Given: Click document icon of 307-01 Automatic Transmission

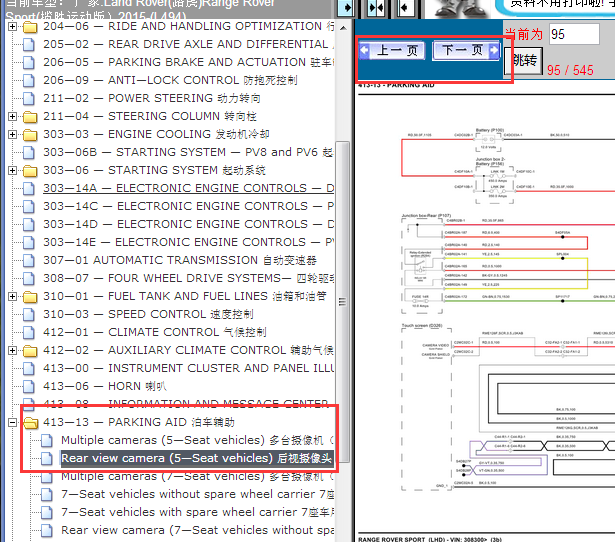Looking at the screenshot, I should [29, 261].
